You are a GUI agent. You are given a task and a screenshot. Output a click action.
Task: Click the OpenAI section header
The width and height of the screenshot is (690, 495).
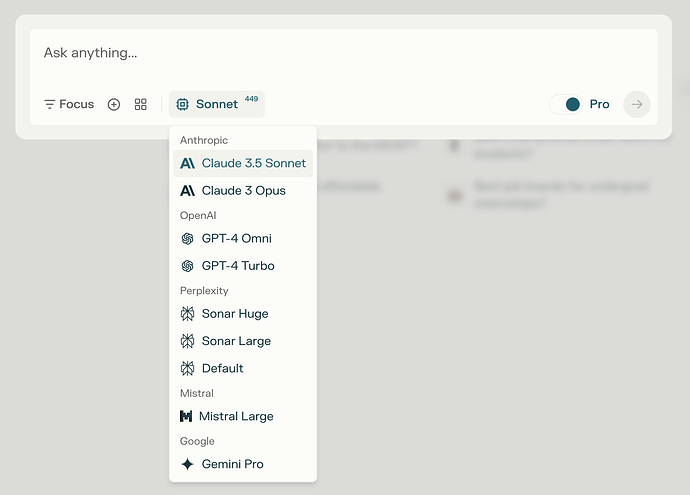pos(198,216)
